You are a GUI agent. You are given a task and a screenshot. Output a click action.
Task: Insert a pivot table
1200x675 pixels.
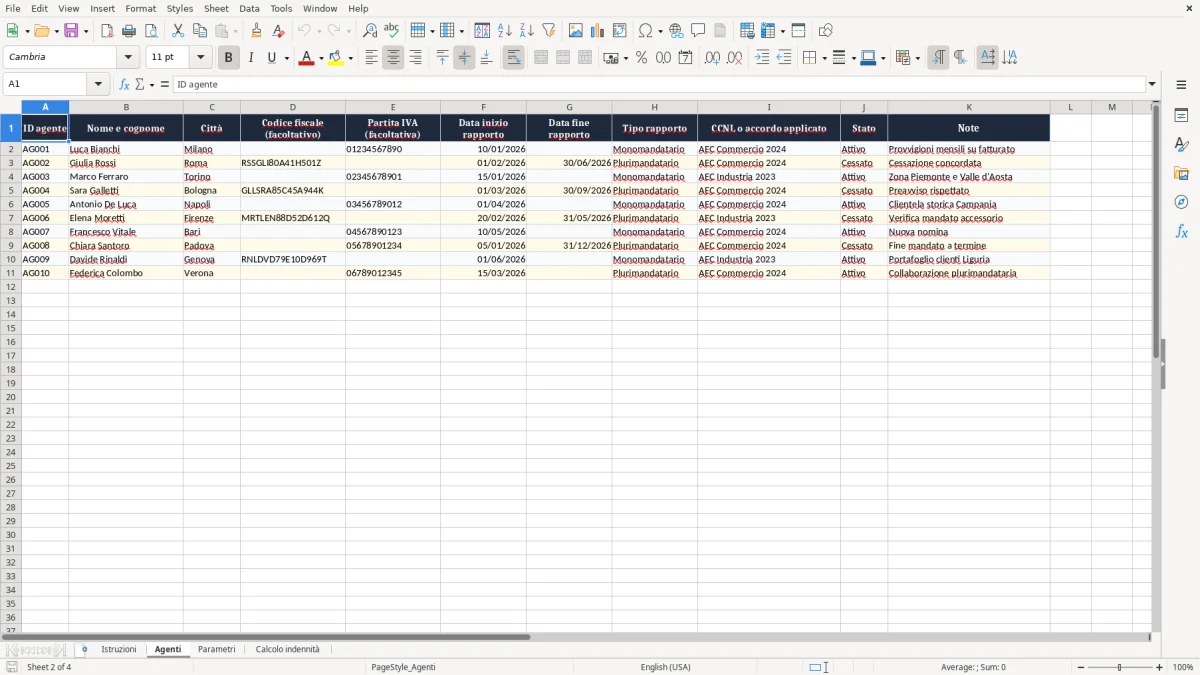620,31
